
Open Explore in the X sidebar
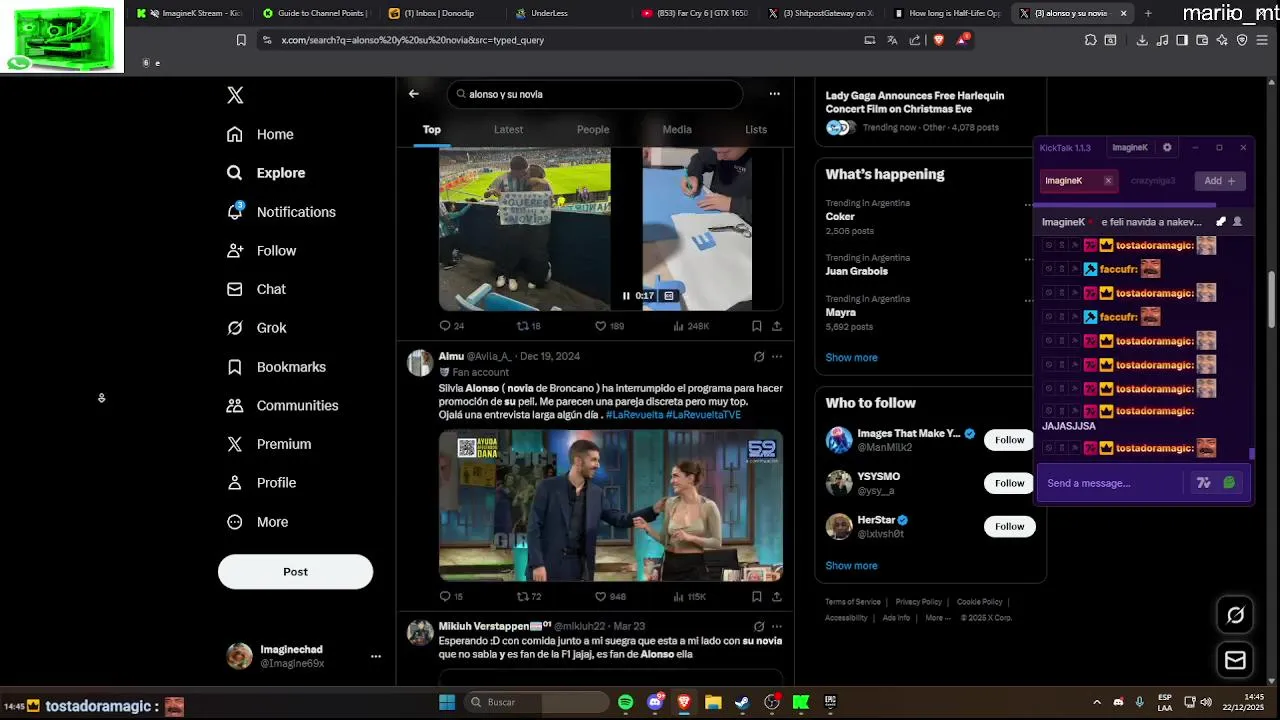pos(266,173)
